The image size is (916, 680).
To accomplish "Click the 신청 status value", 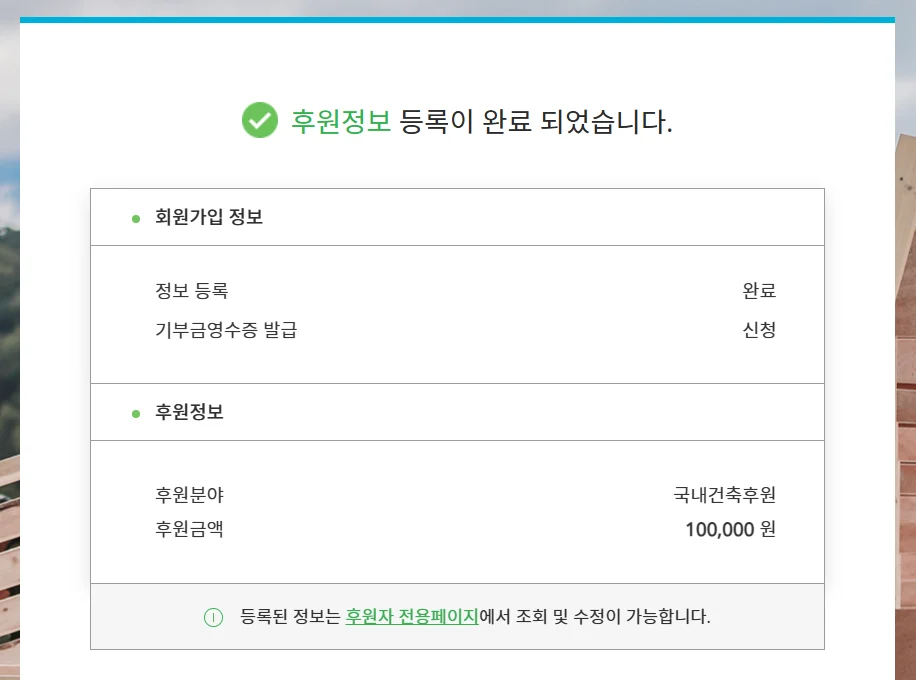I will pyautogui.click(x=759, y=329).
